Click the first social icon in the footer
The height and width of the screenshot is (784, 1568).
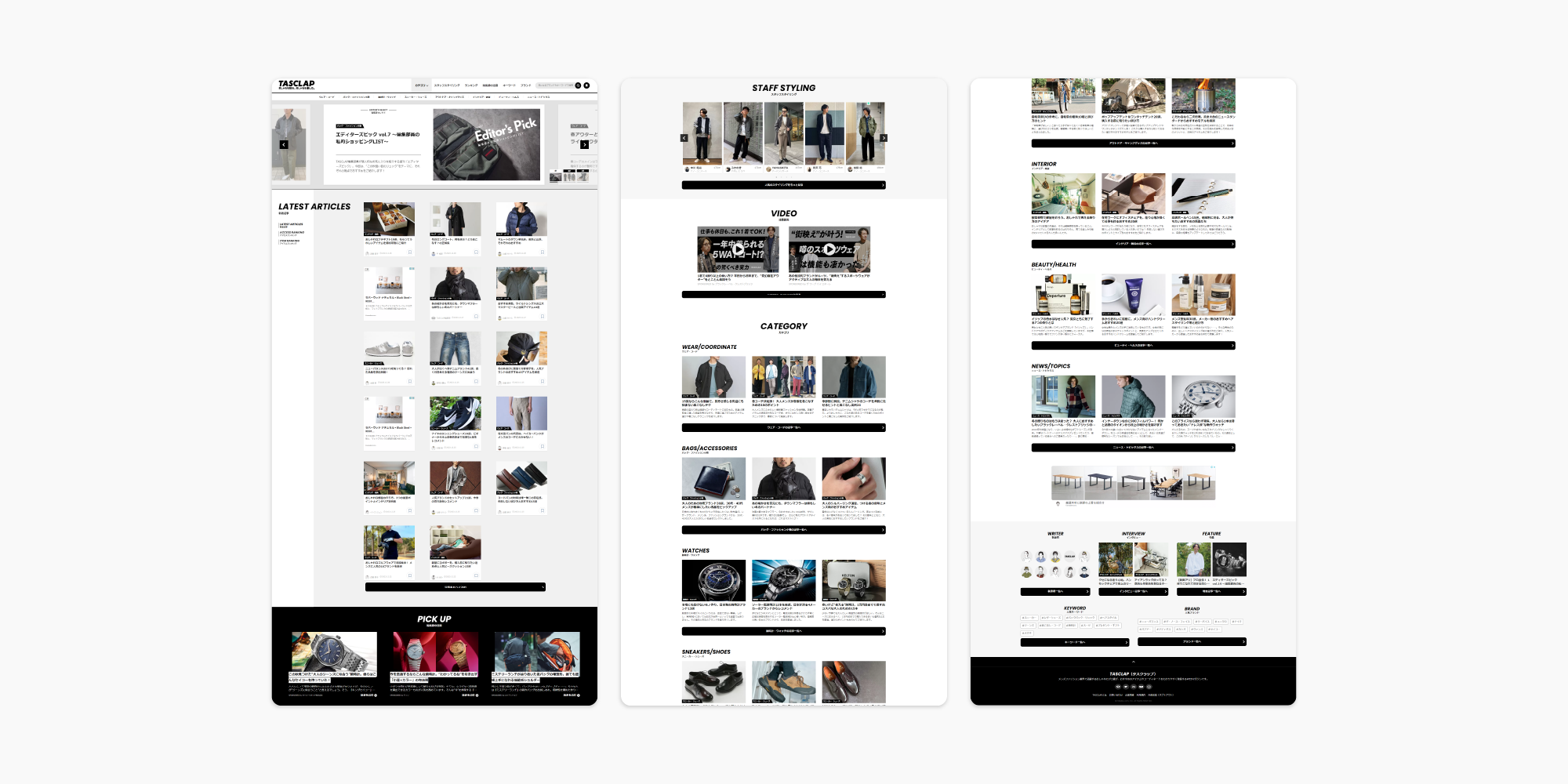pos(1118,687)
